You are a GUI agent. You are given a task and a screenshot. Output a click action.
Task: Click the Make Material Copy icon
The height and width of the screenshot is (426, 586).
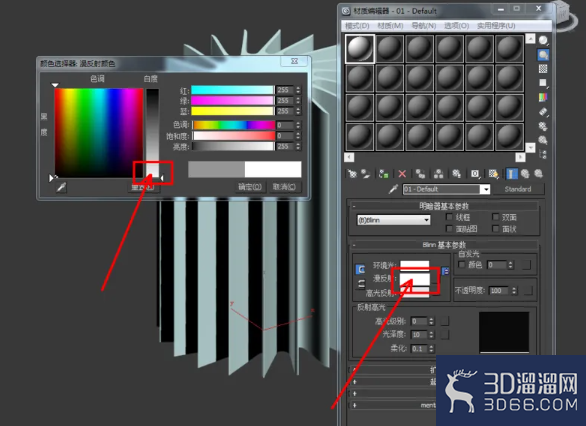click(x=421, y=174)
